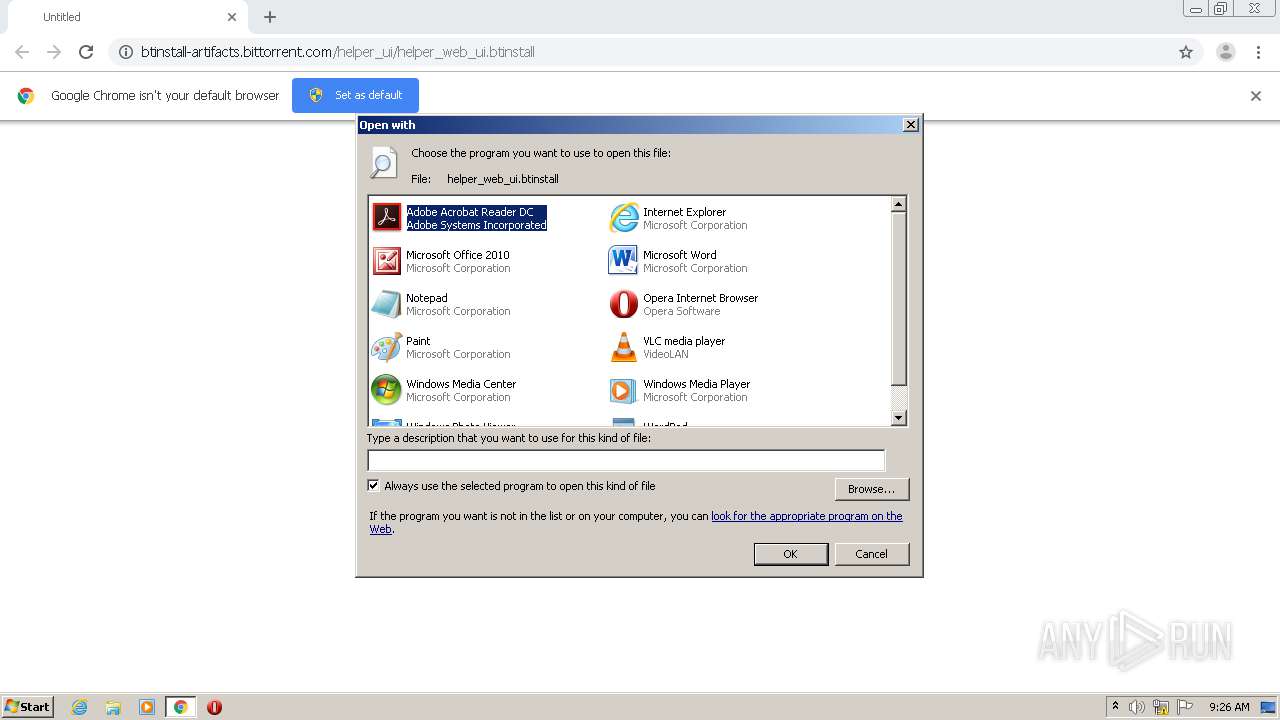Close the Open with dialog
Screen dimensions: 1280x720
pyautogui.click(x=910, y=125)
